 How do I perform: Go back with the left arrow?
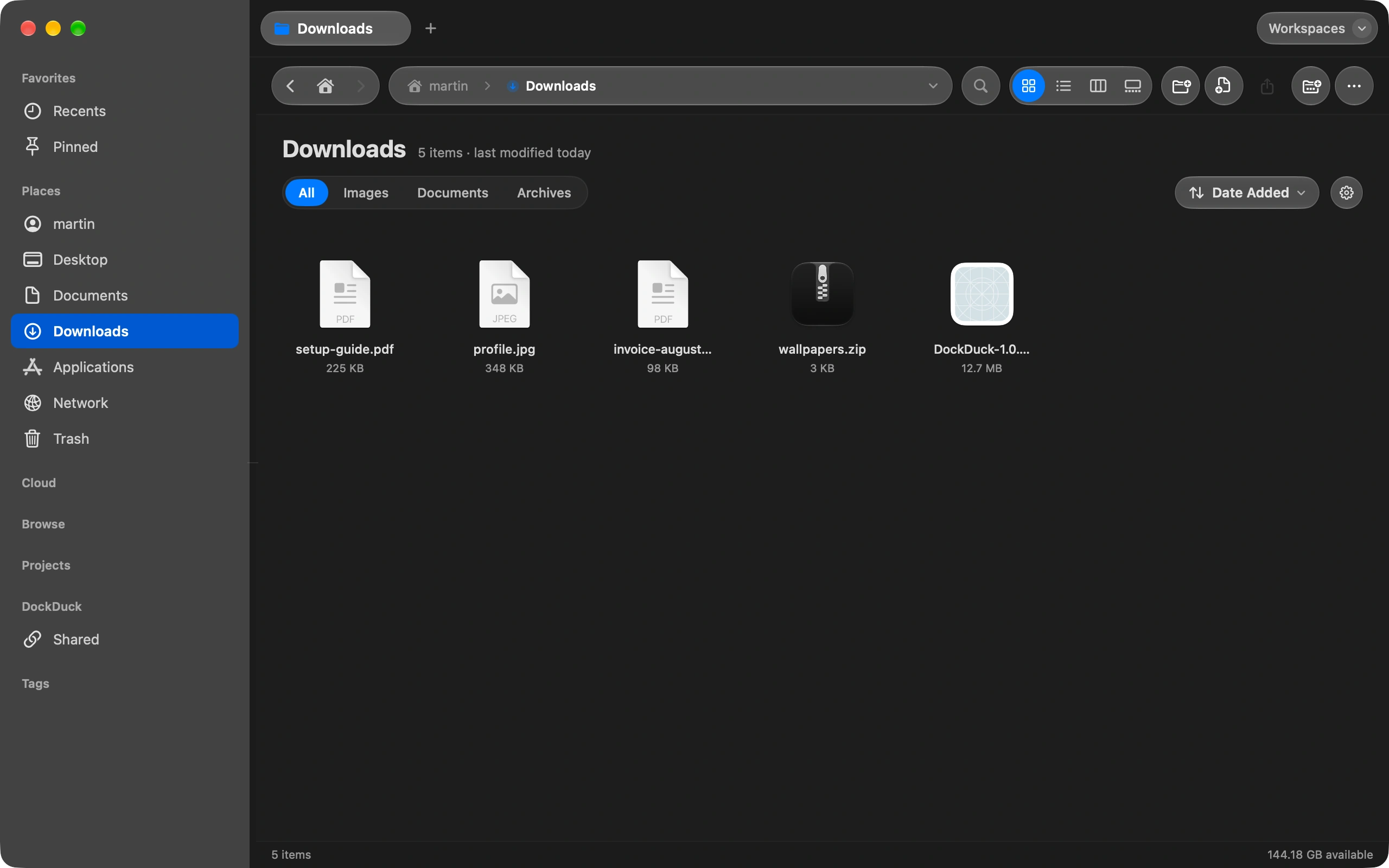pyautogui.click(x=290, y=86)
